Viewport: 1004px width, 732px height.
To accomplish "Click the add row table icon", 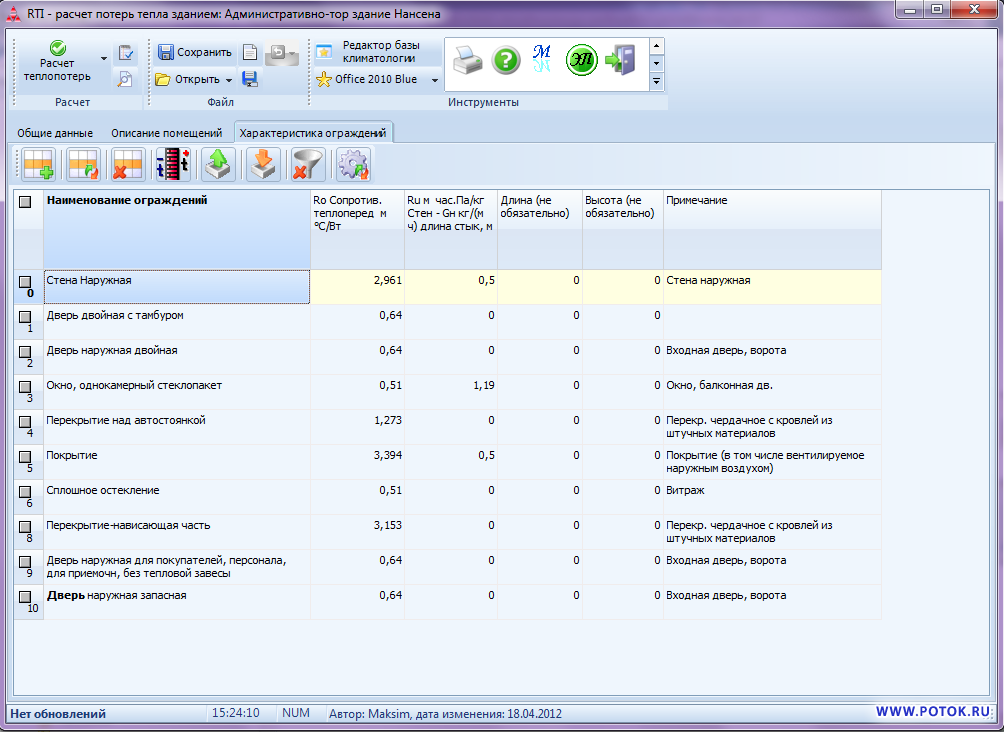I will [x=39, y=164].
